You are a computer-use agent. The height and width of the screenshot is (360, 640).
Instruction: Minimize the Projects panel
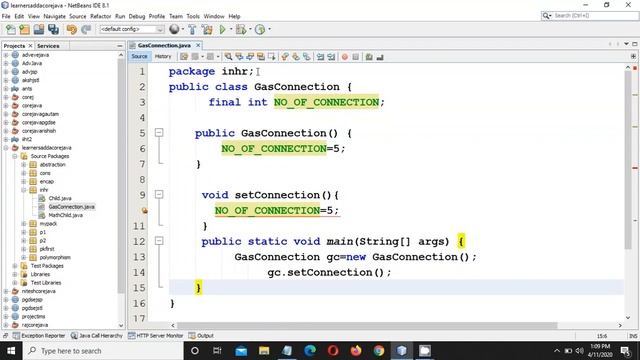coord(120,46)
